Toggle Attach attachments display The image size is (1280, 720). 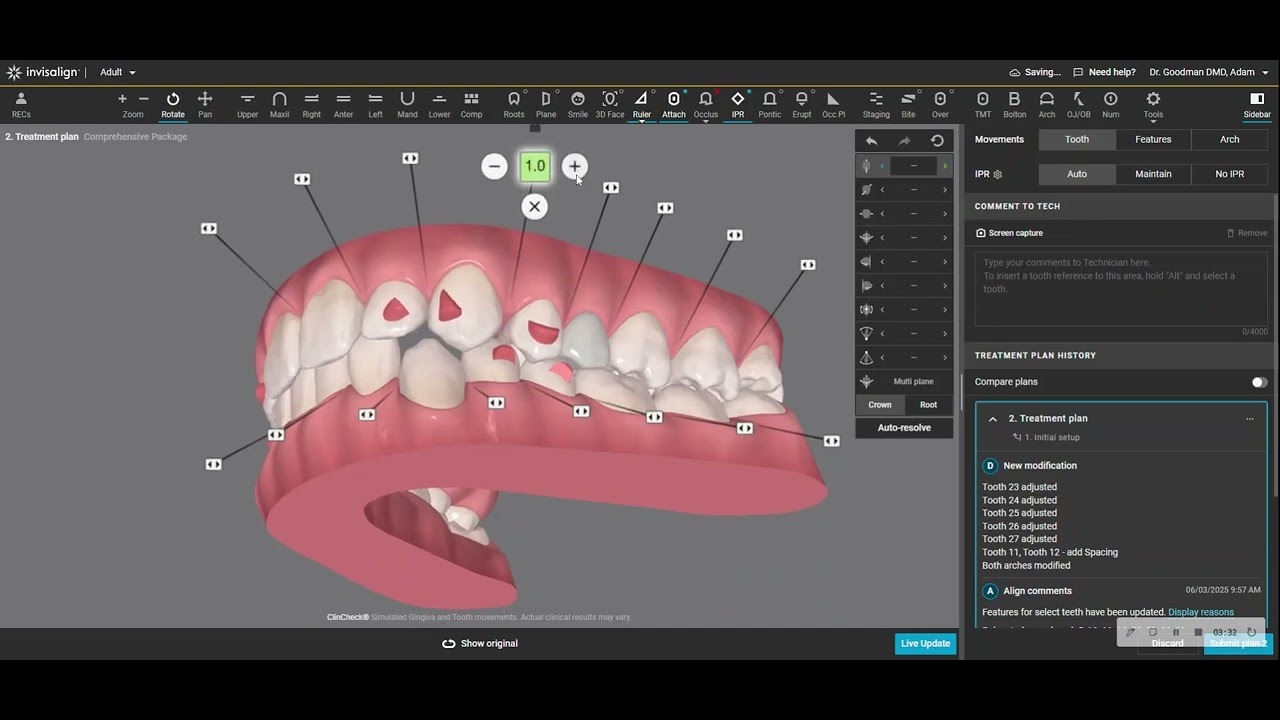coord(674,104)
